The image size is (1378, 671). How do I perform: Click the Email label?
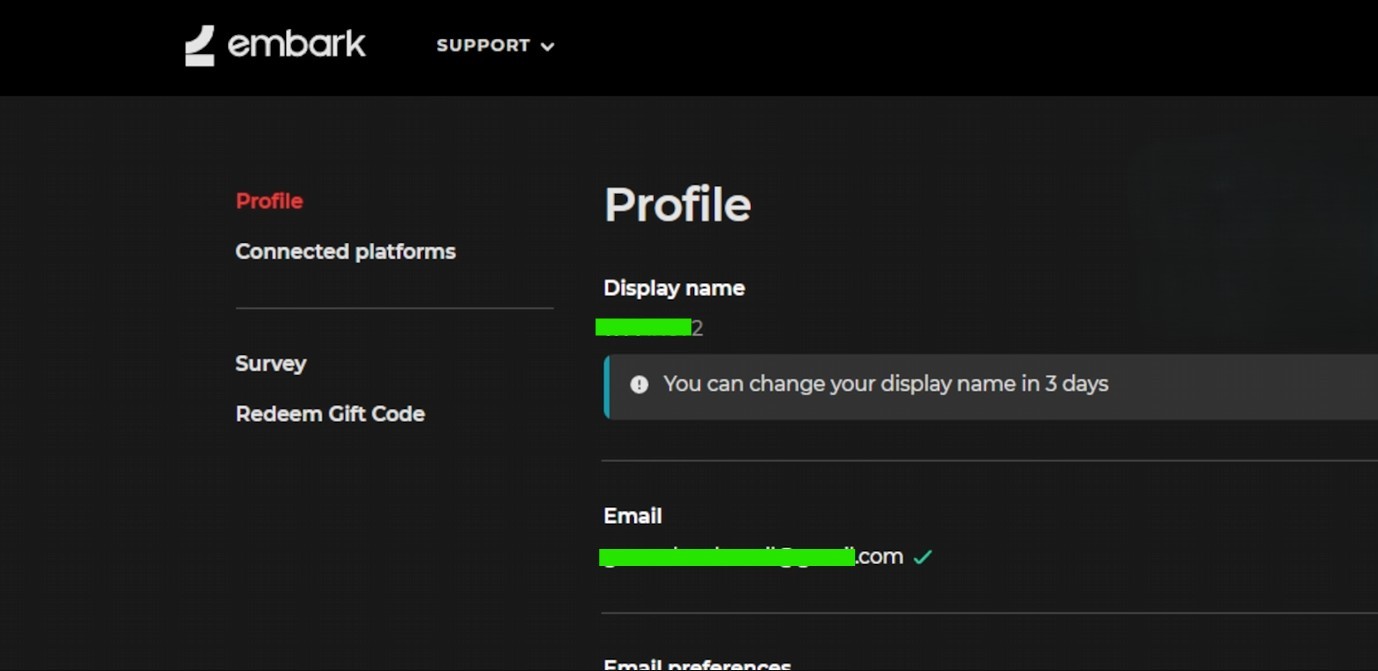(633, 516)
